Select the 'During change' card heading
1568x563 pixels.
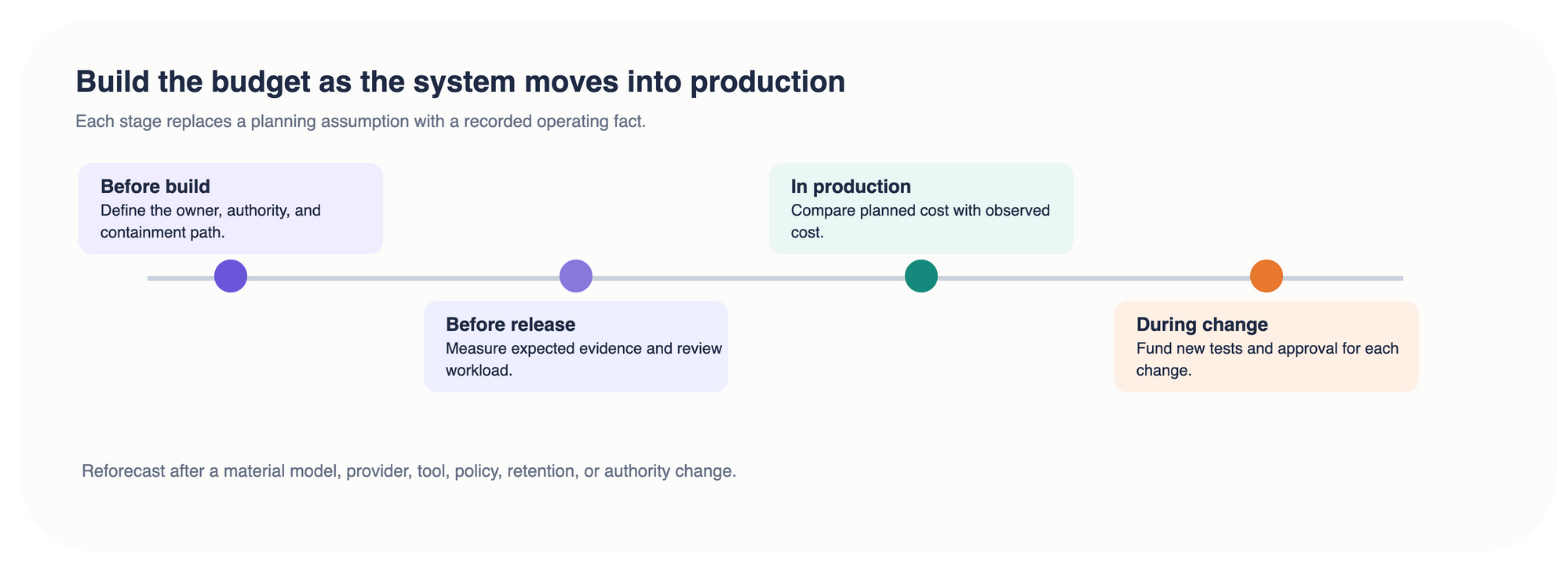(1202, 325)
